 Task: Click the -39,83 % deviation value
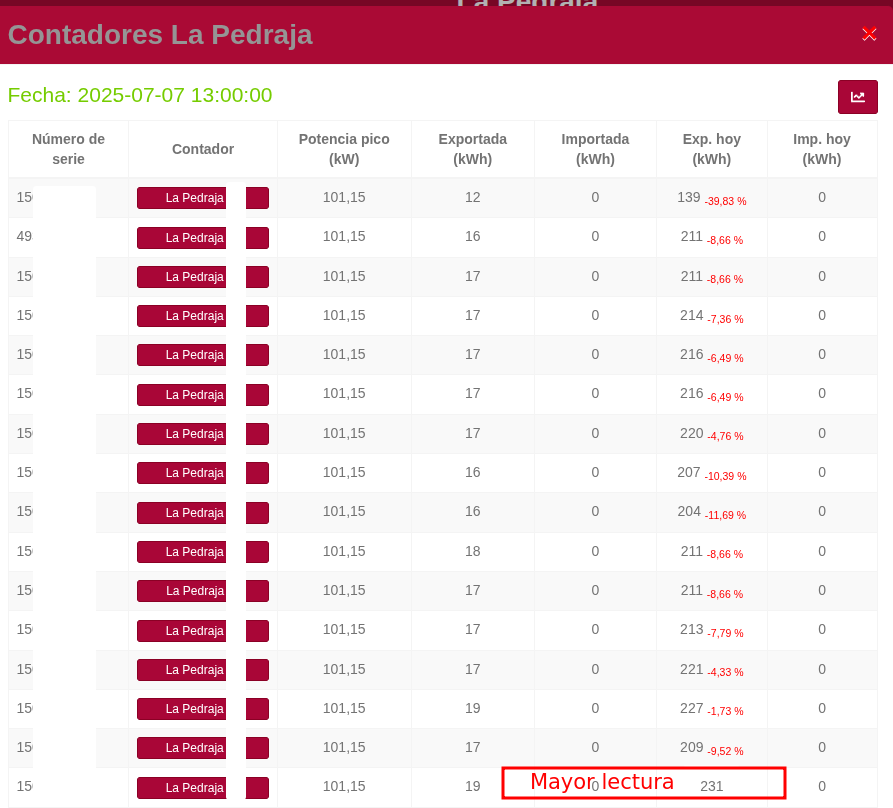tap(725, 201)
